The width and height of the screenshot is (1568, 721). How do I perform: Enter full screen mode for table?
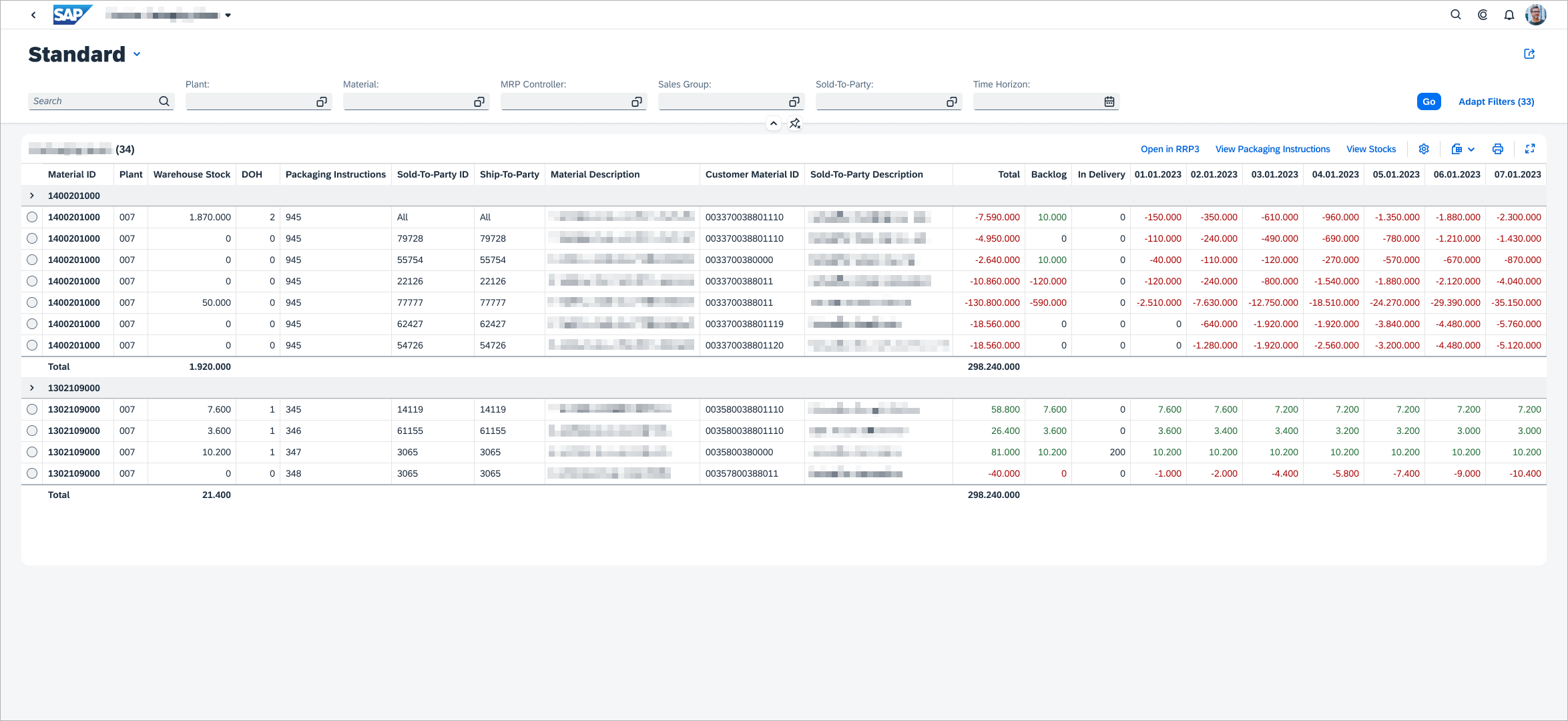1530,149
